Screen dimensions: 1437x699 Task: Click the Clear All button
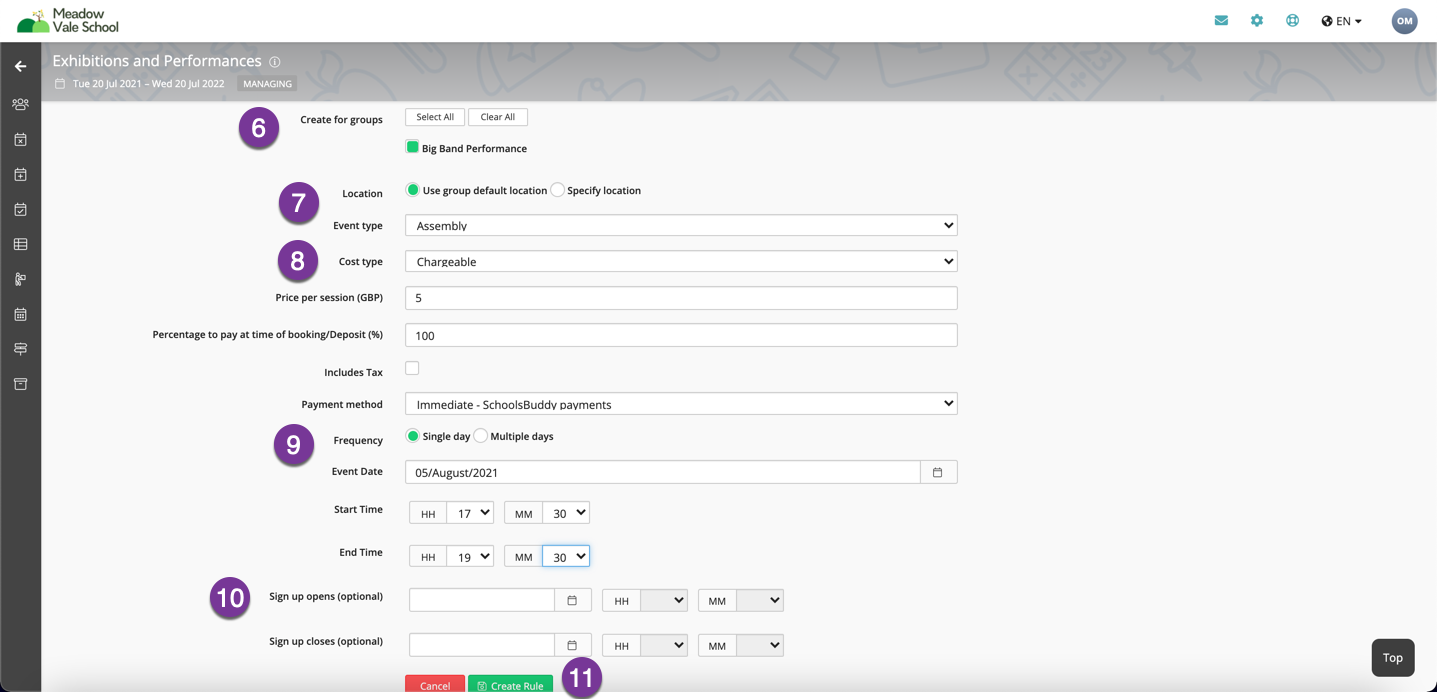[x=498, y=117]
